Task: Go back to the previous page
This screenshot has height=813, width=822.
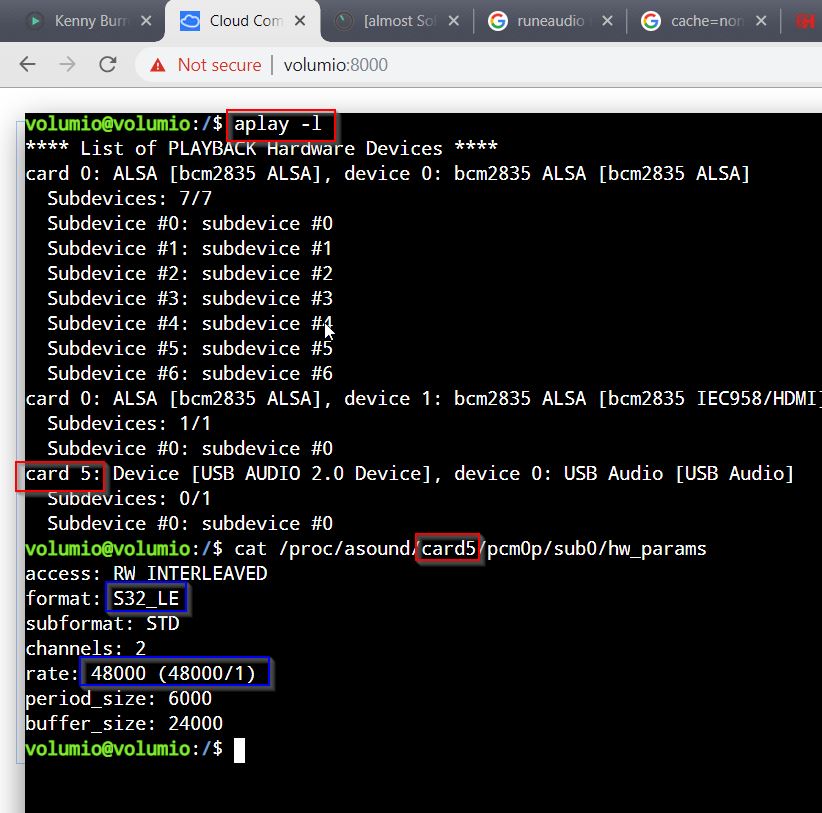Action: pyautogui.click(x=27, y=64)
